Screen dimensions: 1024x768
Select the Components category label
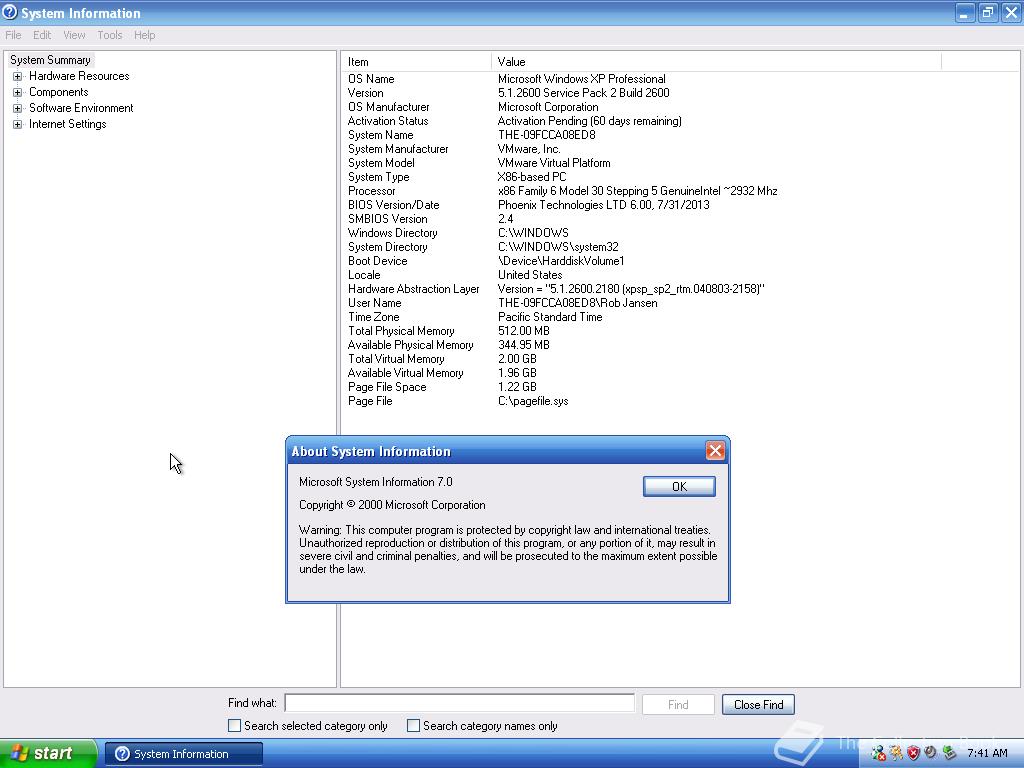59,92
